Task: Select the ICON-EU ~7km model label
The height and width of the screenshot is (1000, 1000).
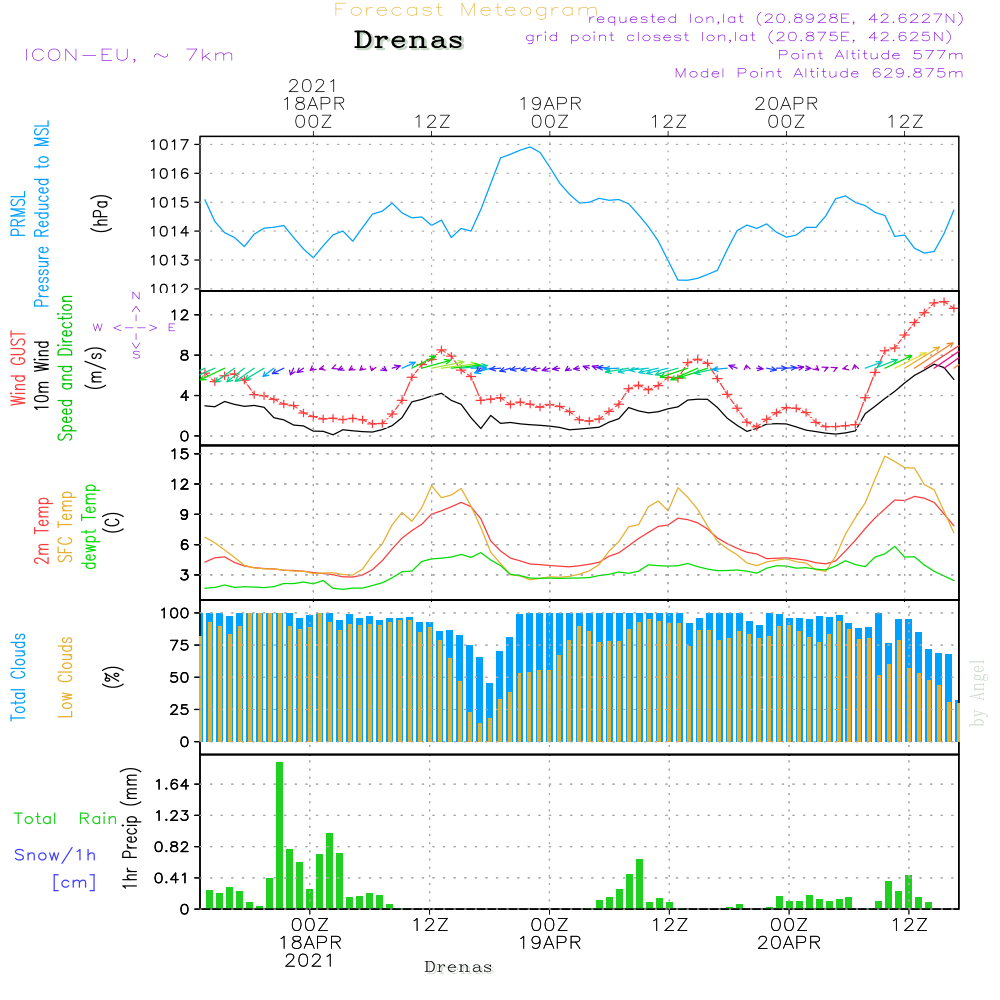Action: click(129, 55)
